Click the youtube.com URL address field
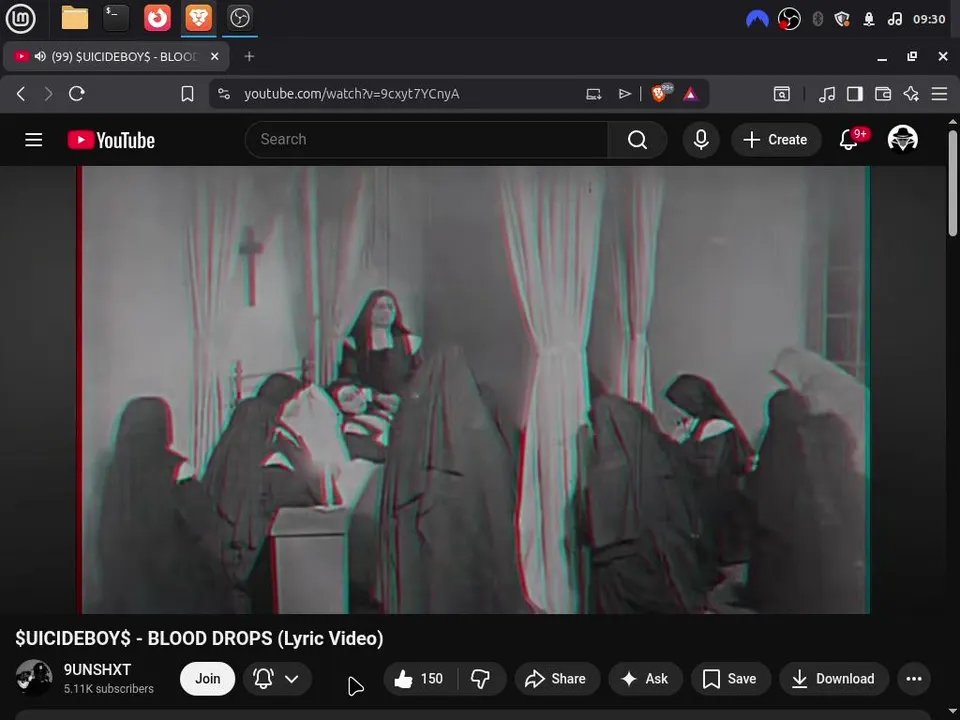 coord(351,94)
